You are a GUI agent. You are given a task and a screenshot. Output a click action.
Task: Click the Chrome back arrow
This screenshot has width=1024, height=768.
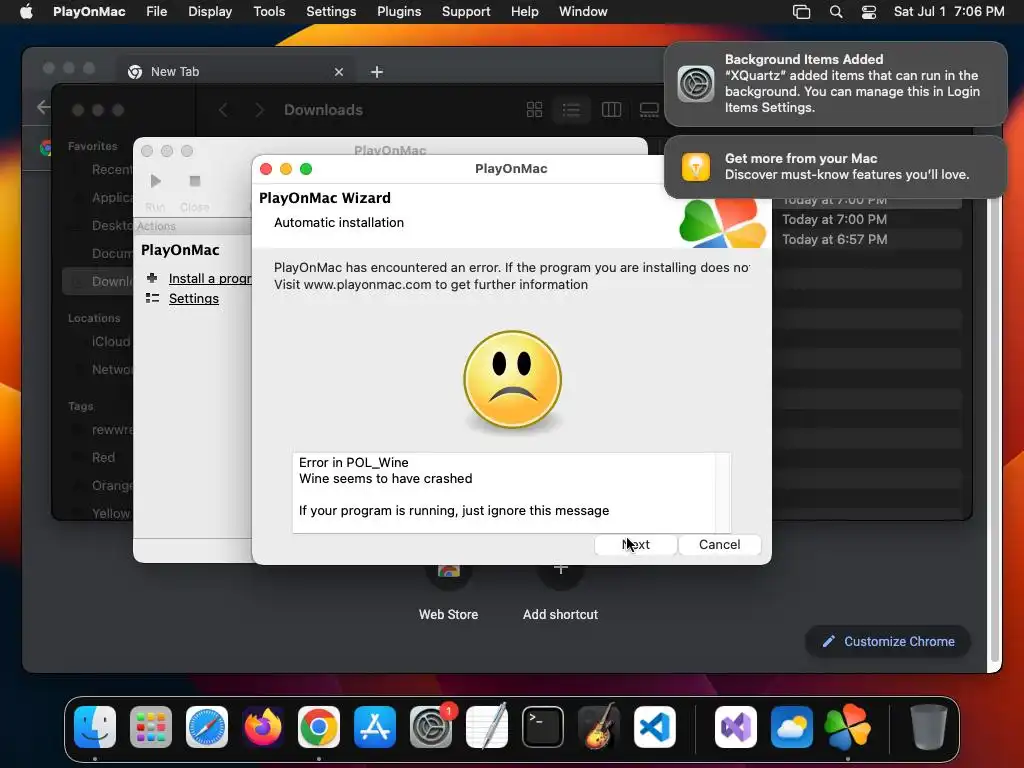tap(43, 107)
